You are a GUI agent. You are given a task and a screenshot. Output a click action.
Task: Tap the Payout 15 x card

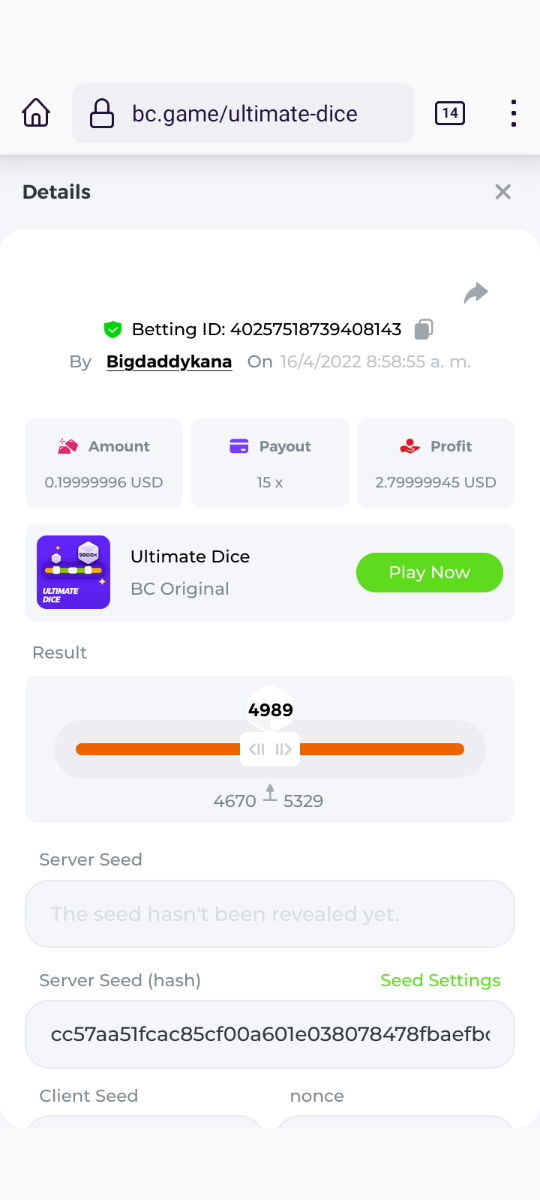(x=270, y=463)
